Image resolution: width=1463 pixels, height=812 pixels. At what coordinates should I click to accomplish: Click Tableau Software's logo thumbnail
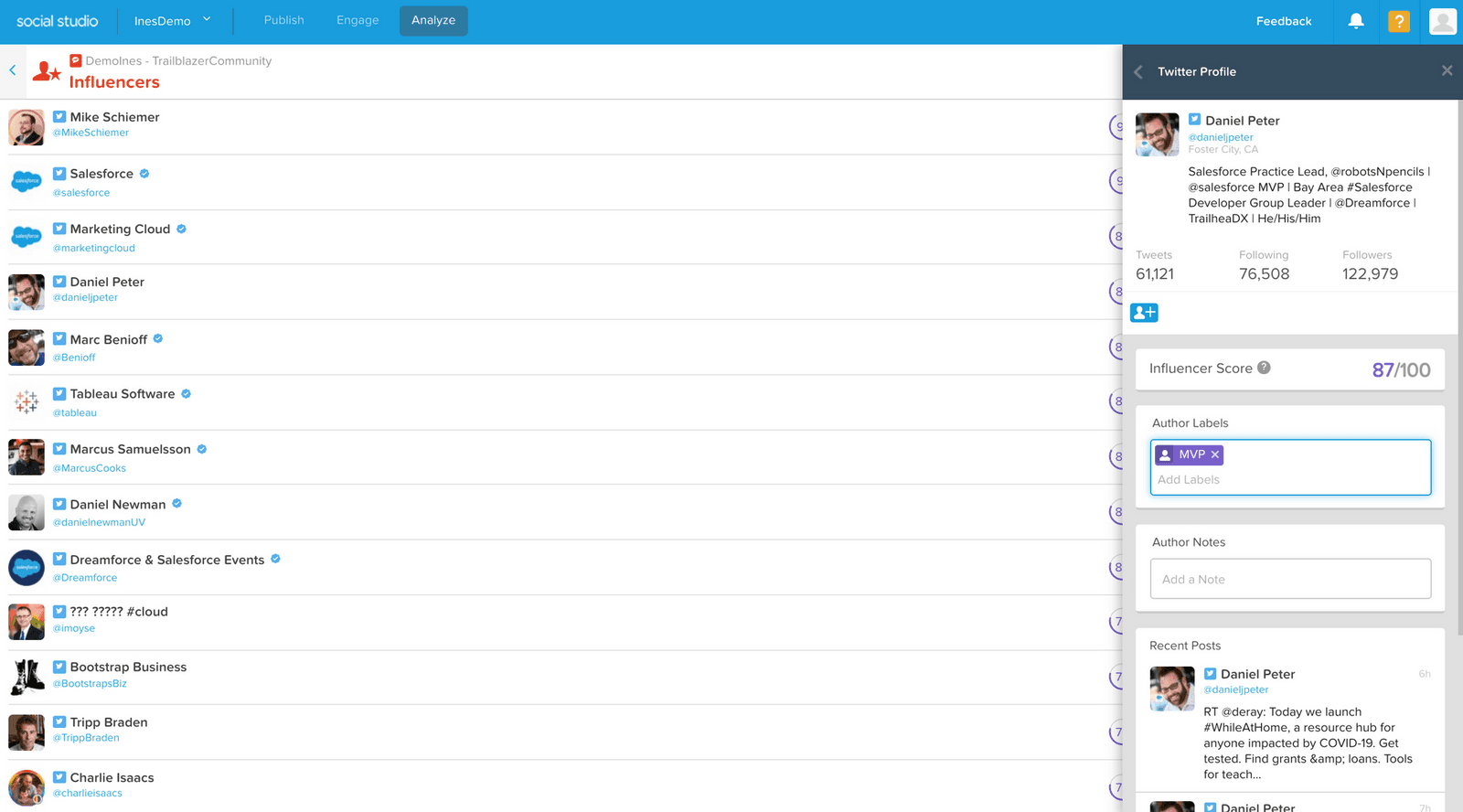click(27, 402)
